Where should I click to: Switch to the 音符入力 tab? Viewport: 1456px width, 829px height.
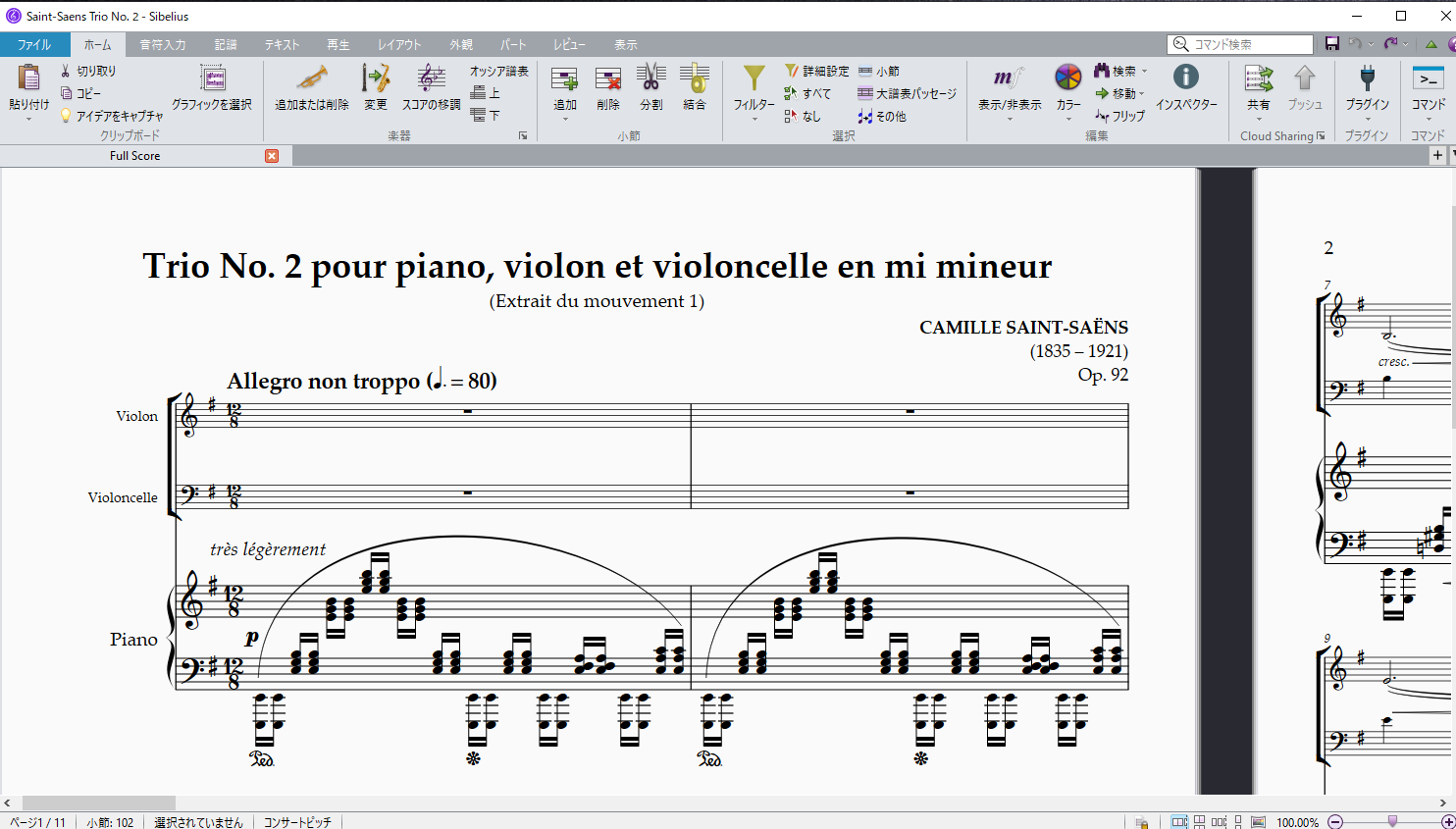click(x=163, y=44)
